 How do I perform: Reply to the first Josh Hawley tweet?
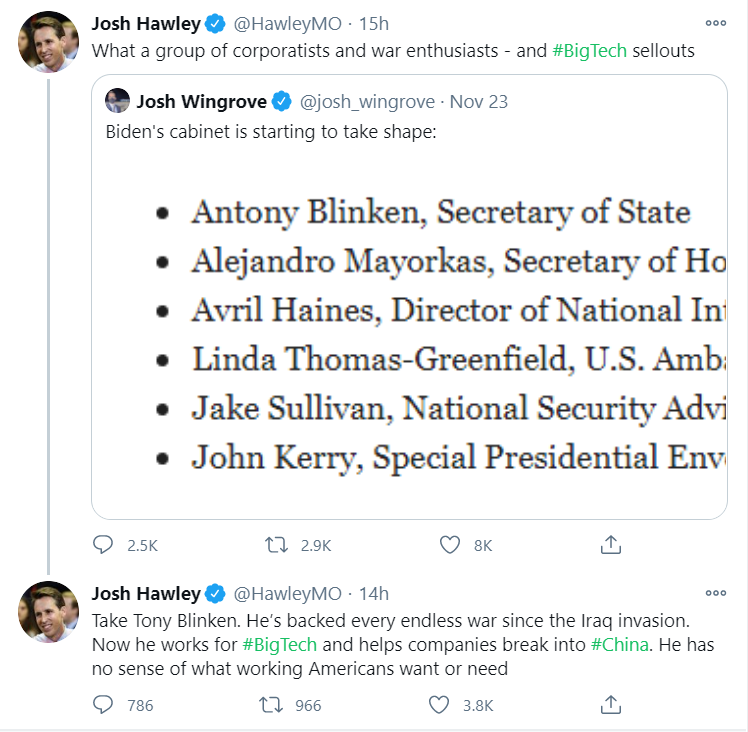point(103,544)
